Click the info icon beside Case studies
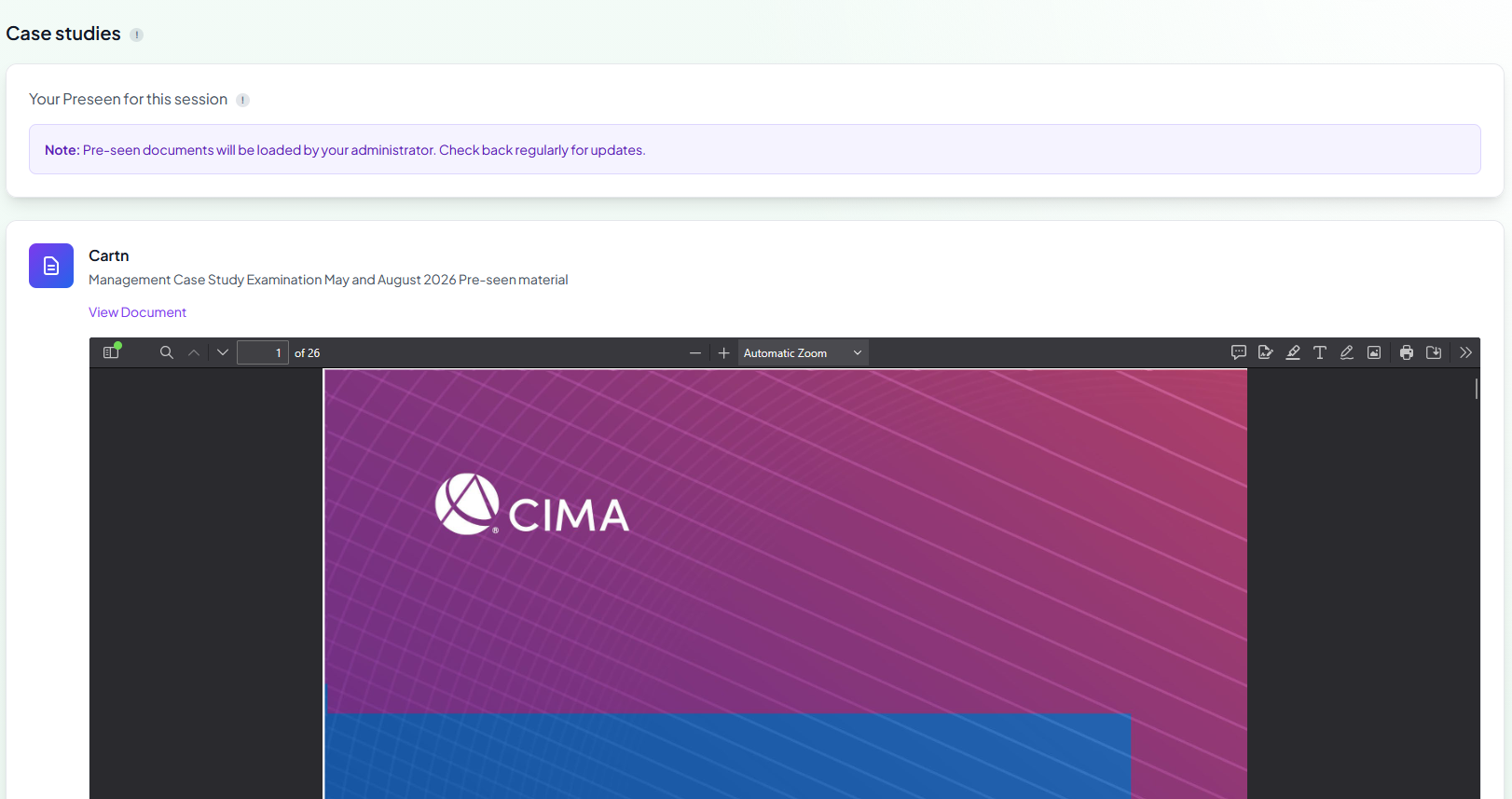 [136, 34]
